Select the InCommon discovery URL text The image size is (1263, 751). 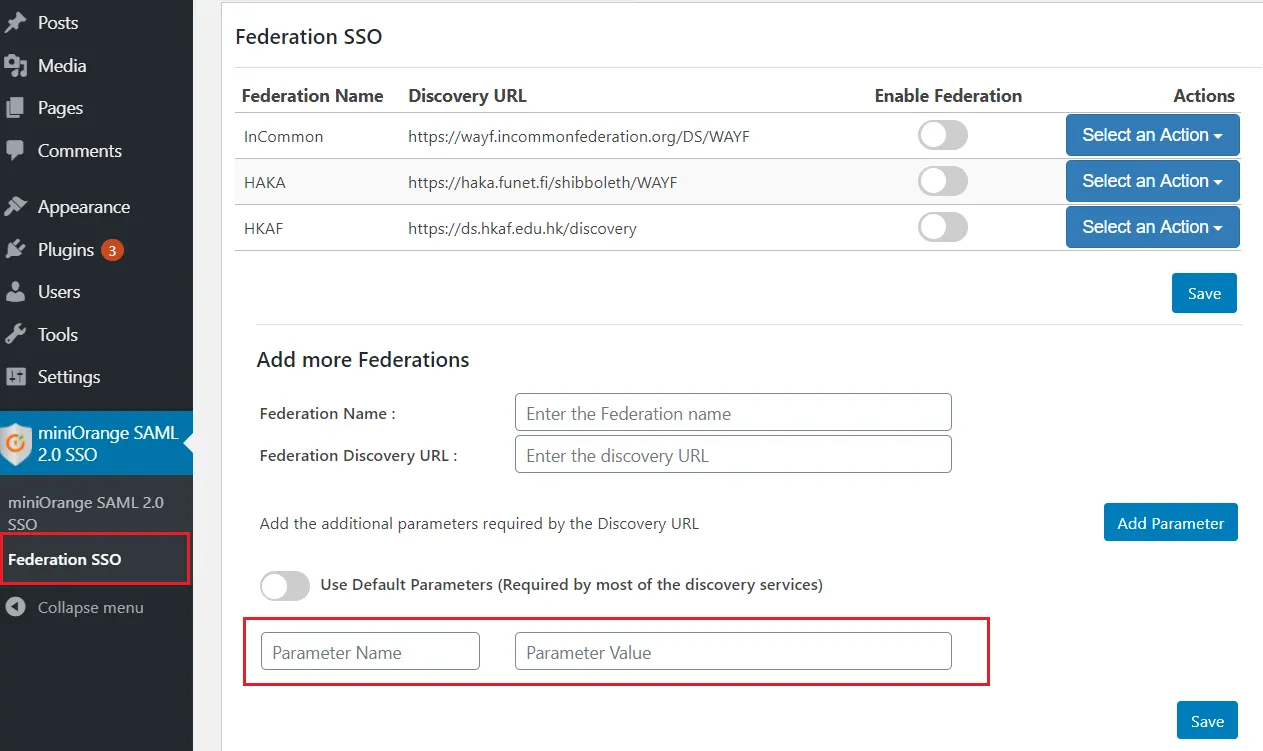click(x=578, y=136)
